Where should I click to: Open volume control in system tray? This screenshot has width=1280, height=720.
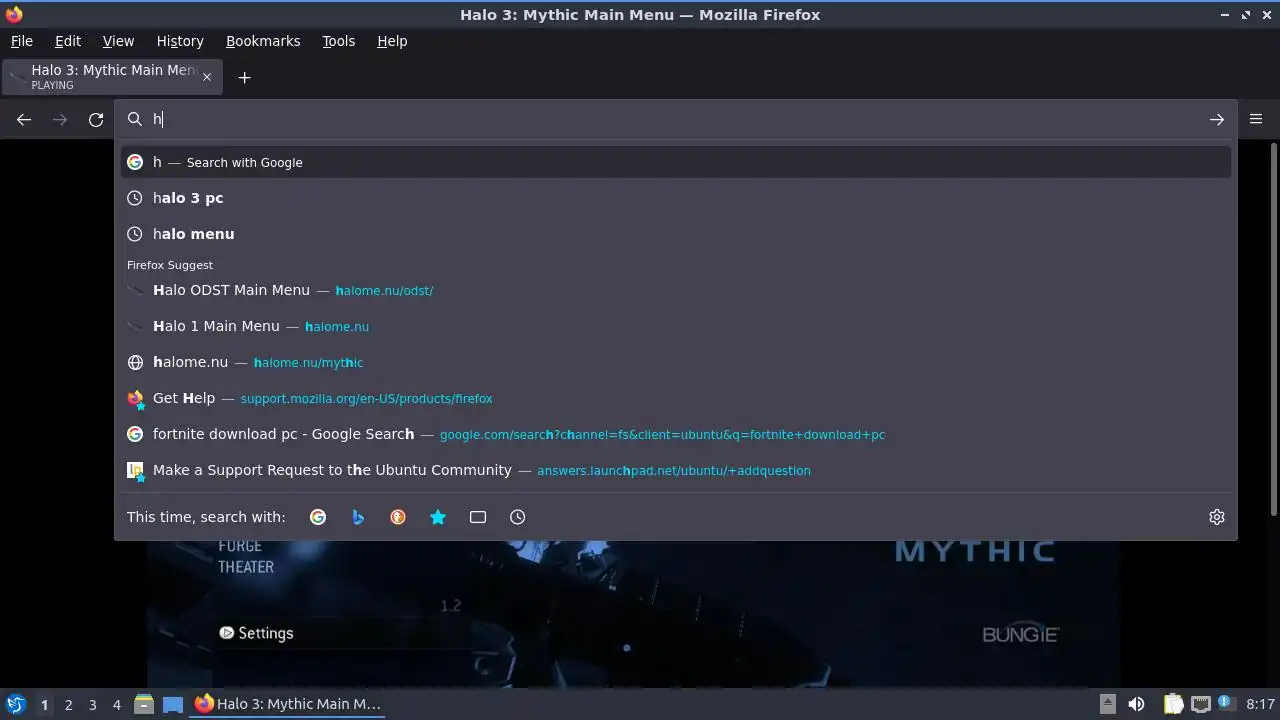tap(1136, 704)
